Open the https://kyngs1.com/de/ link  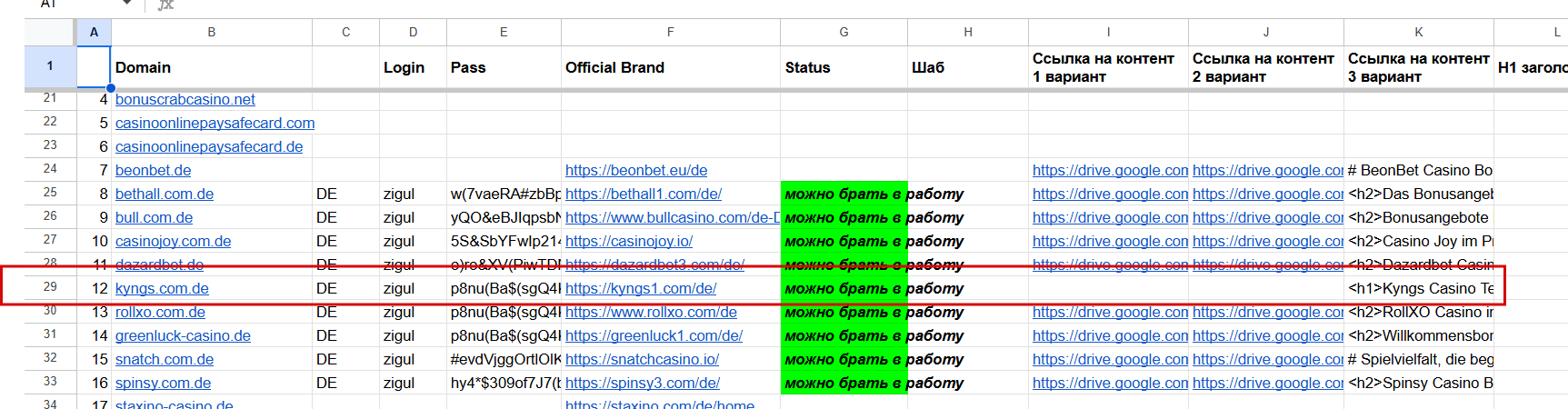641,288
